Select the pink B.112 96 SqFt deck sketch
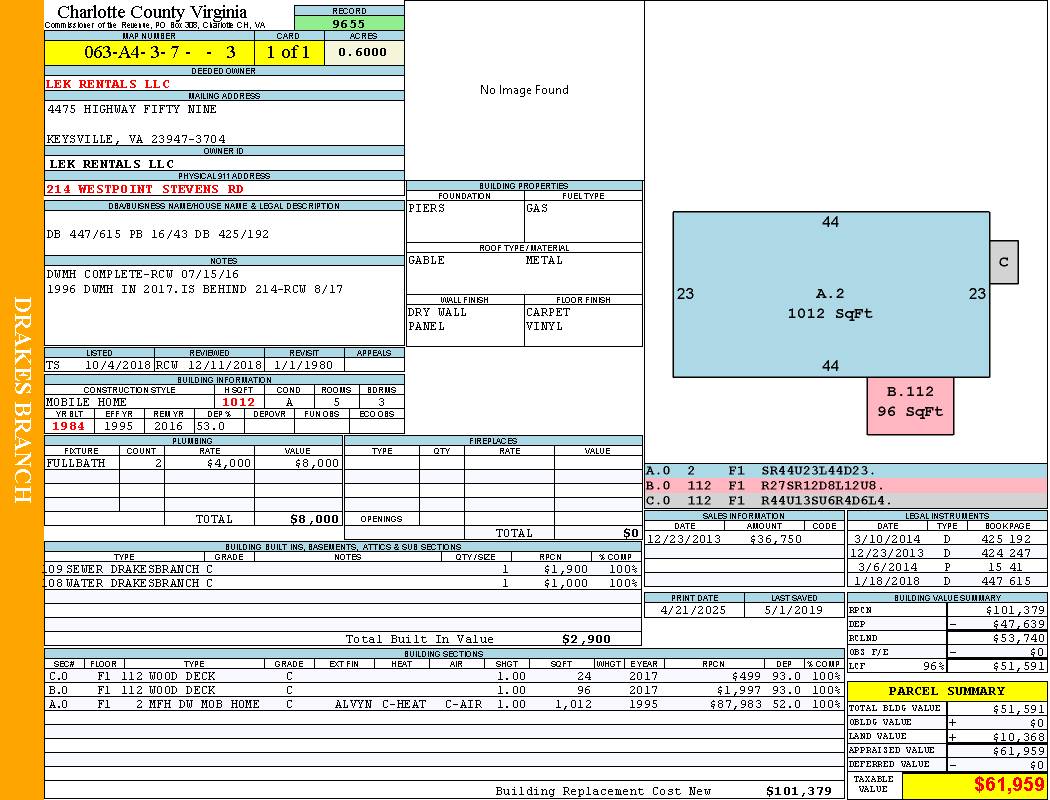Viewport: 1050px width, 800px height. (910, 402)
